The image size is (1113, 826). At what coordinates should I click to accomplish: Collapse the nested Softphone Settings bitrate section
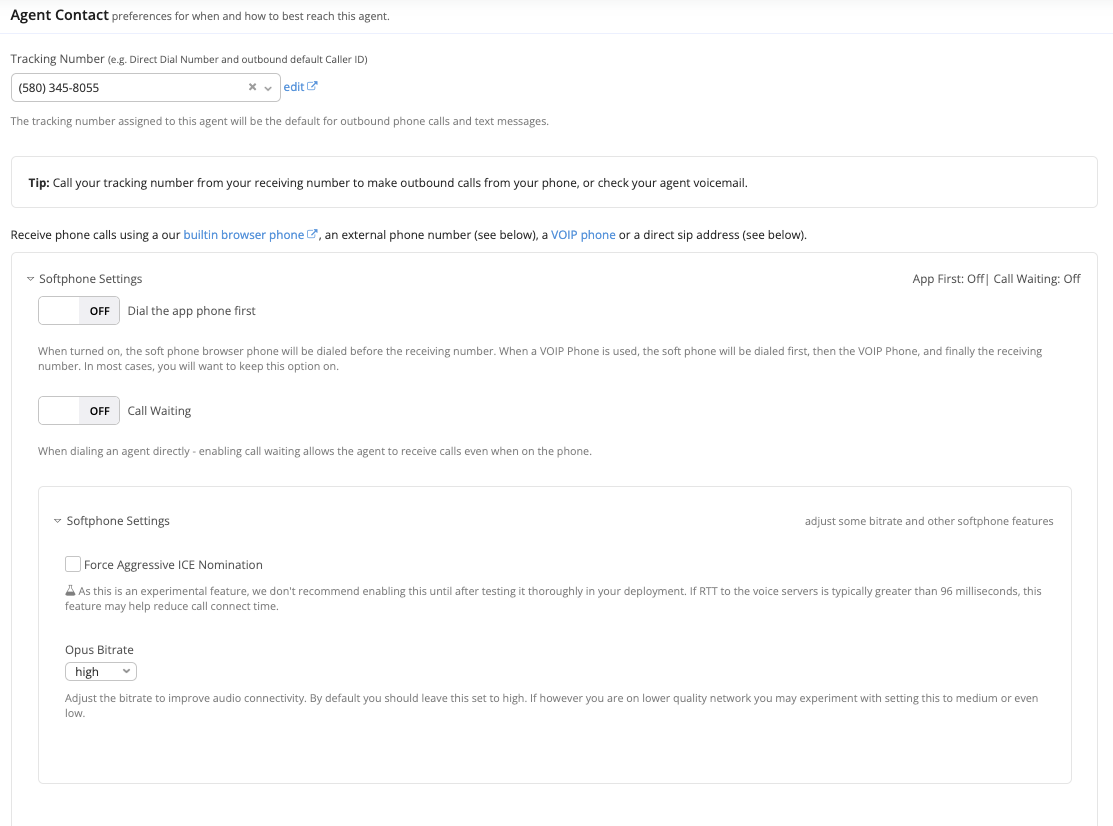click(x=58, y=521)
